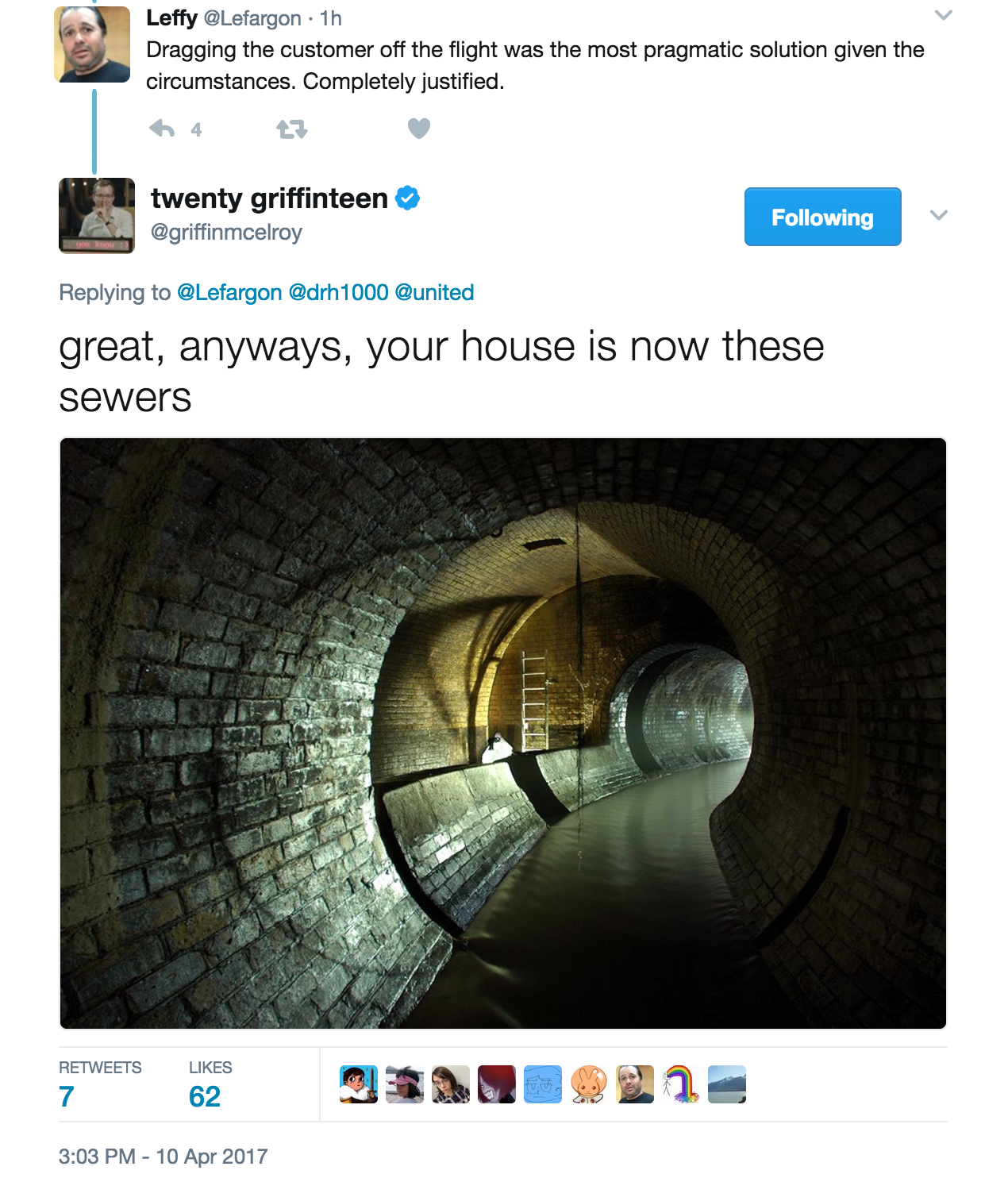The image size is (1008, 1178).
Task: Open the chevron menu next to Following
Action: coord(939,215)
